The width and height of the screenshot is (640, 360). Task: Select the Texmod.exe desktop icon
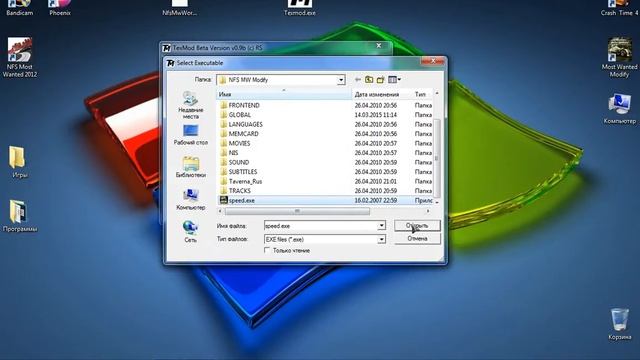[300, 7]
